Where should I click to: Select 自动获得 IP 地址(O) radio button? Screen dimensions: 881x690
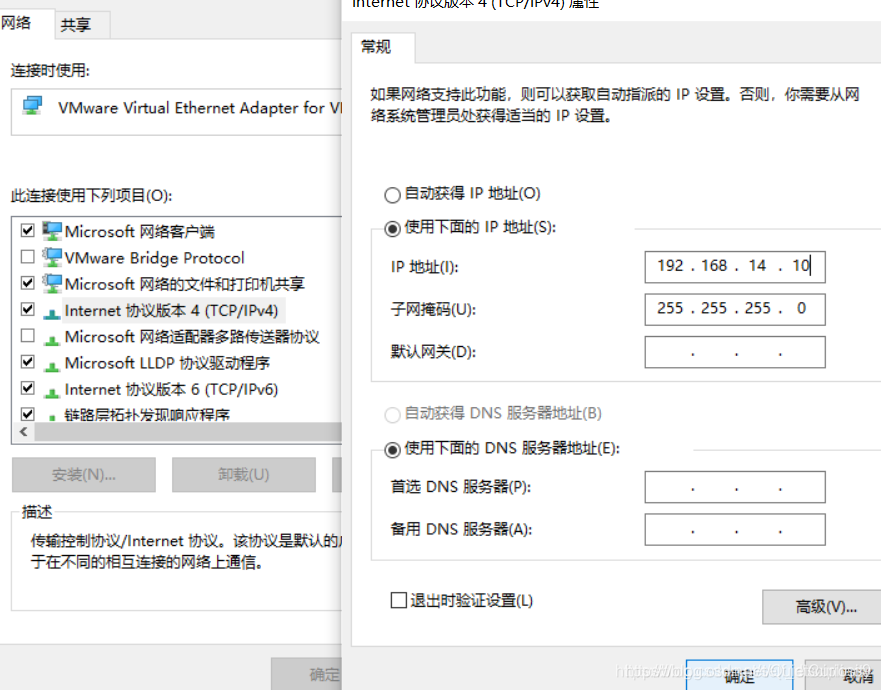[392, 195]
